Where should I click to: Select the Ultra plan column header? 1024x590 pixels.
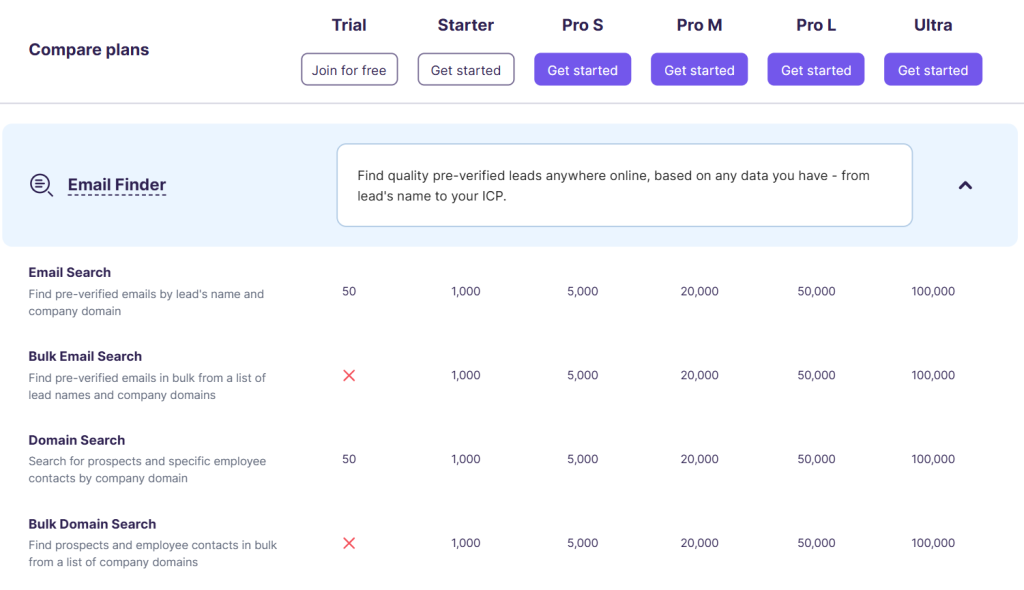pyautogui.click(x=933, y=24)
